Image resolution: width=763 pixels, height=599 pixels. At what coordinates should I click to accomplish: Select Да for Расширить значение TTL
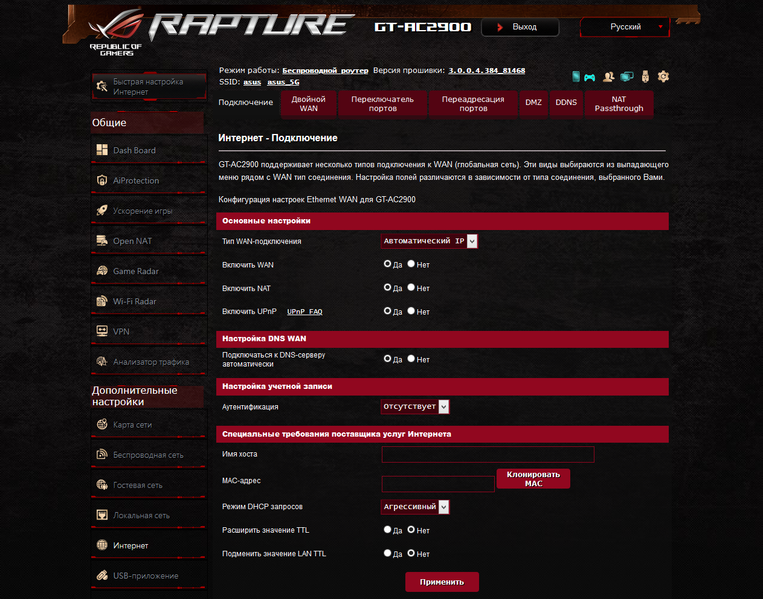click(x=387, y=529)
